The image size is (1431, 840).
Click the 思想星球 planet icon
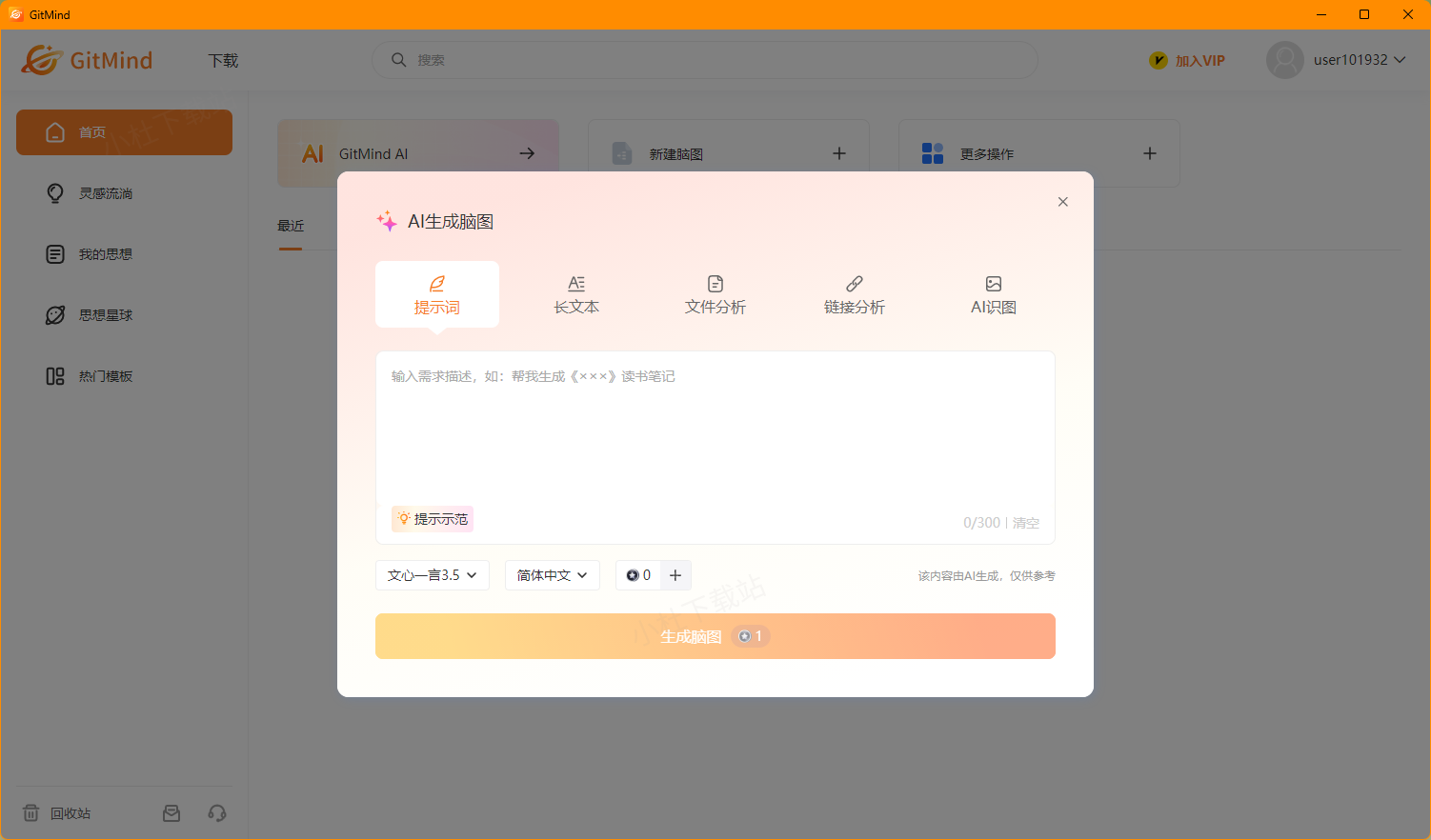(55, 315)
